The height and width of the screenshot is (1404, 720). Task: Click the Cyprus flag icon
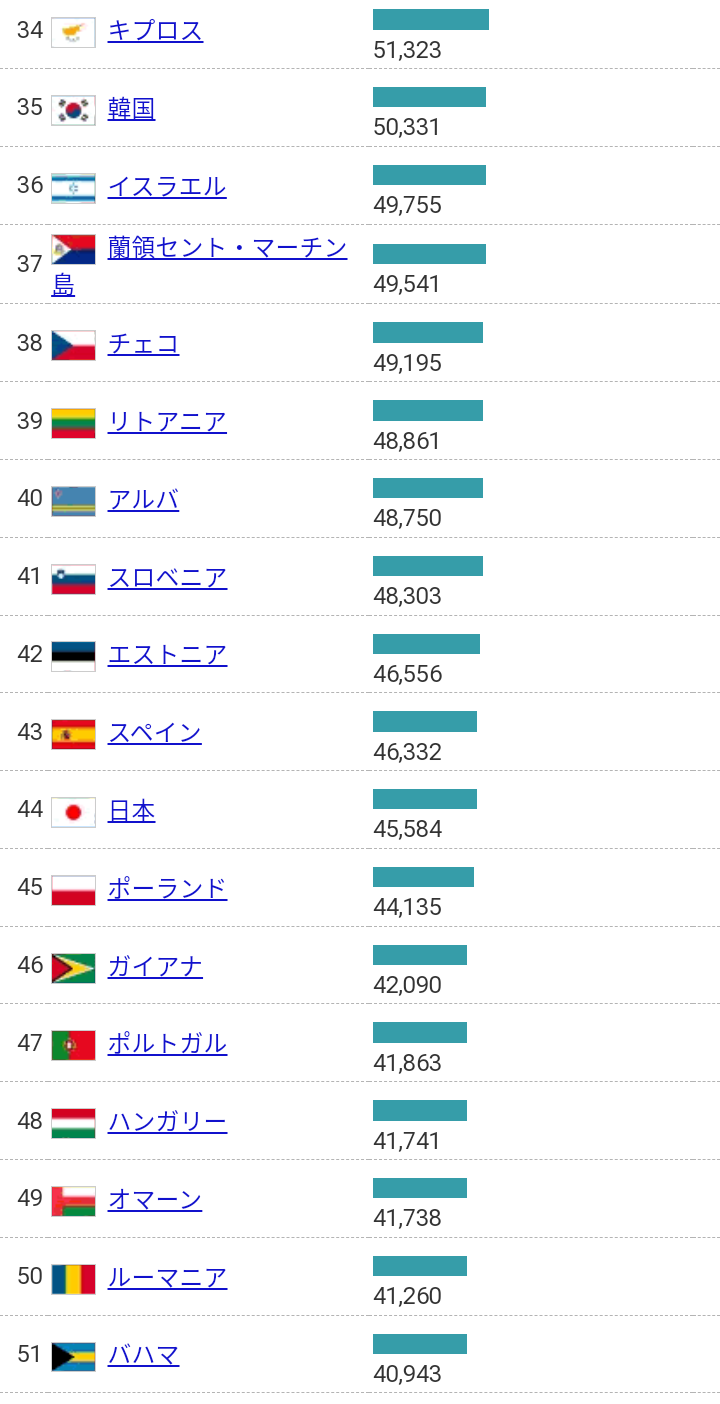[x=73, y=32]
